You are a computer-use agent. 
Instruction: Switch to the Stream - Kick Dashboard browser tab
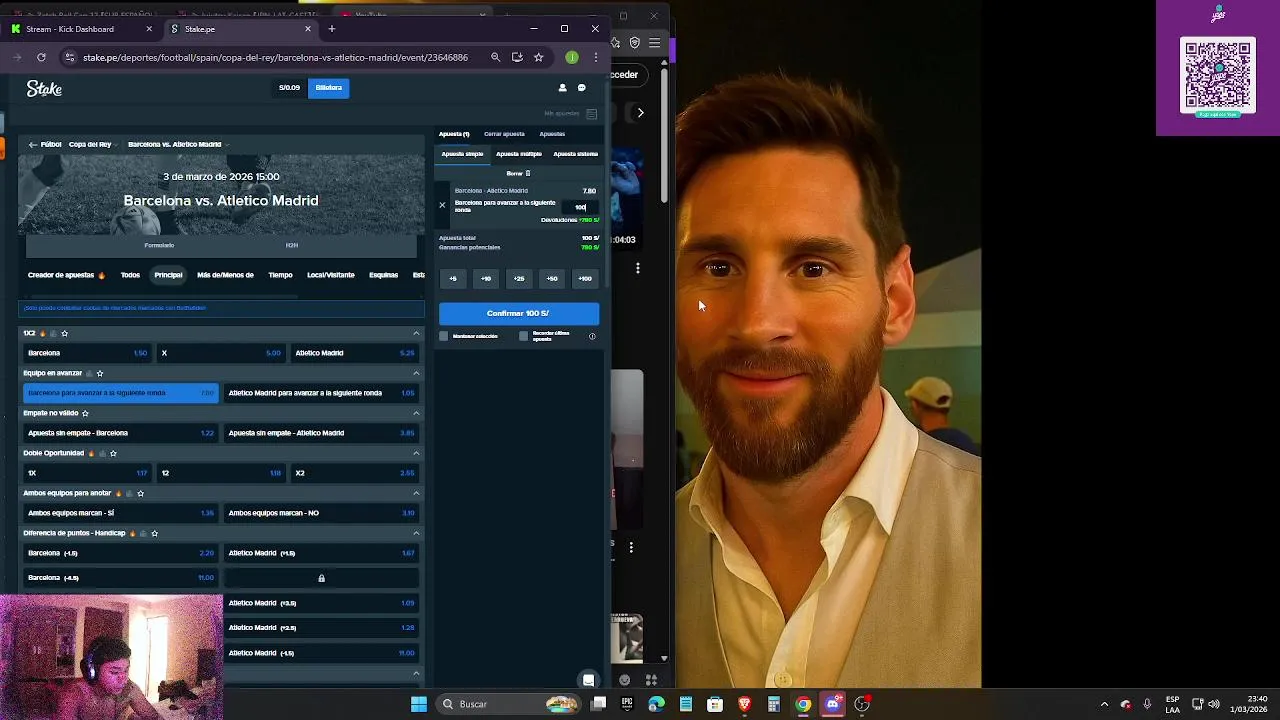point(79,29)
